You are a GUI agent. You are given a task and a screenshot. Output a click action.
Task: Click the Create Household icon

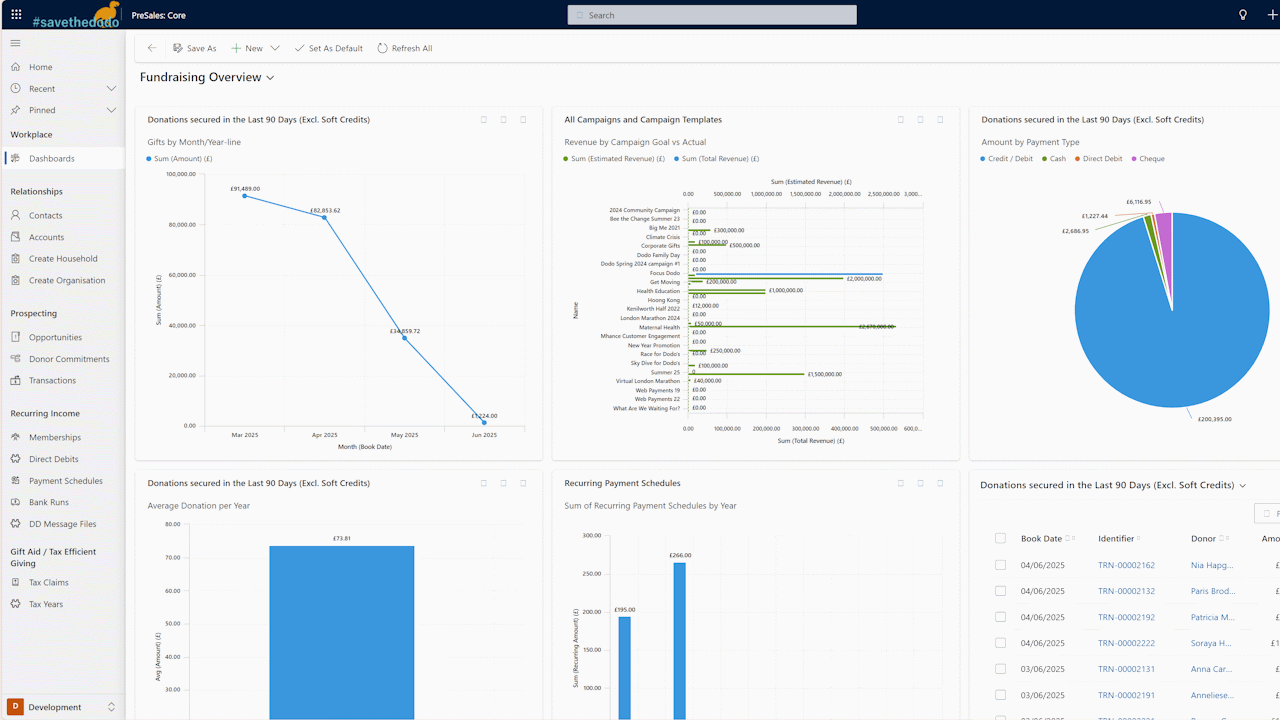pos(16,259)
